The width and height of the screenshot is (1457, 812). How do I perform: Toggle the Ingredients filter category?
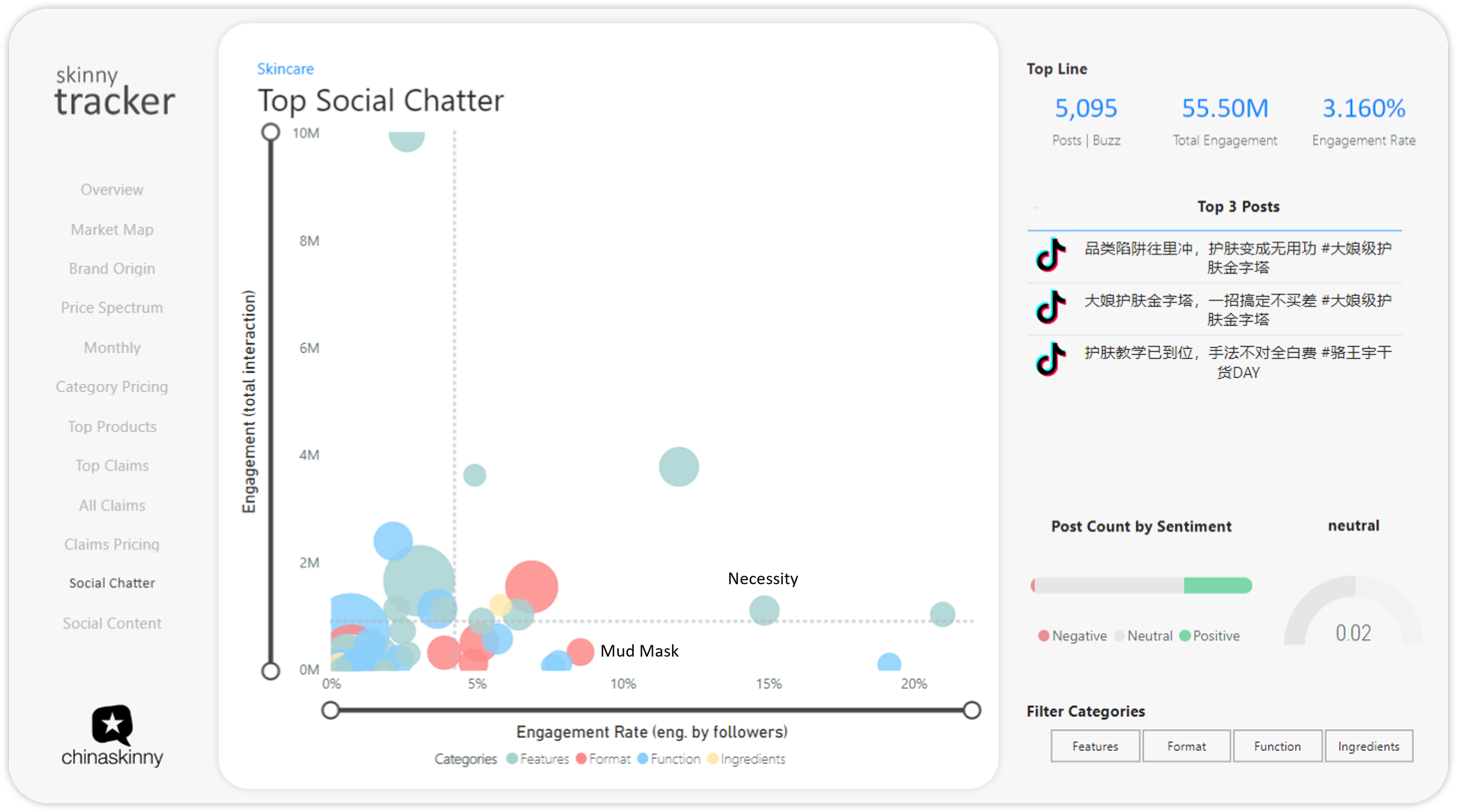coord(1369,746)
